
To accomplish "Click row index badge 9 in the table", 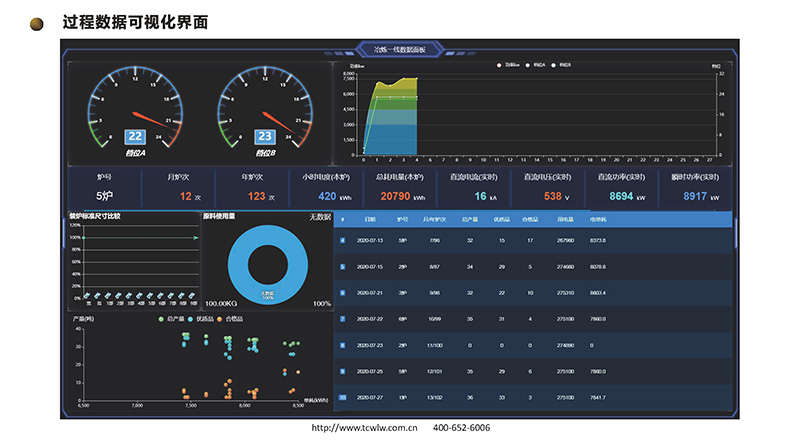I will click(x=342, y=371).
